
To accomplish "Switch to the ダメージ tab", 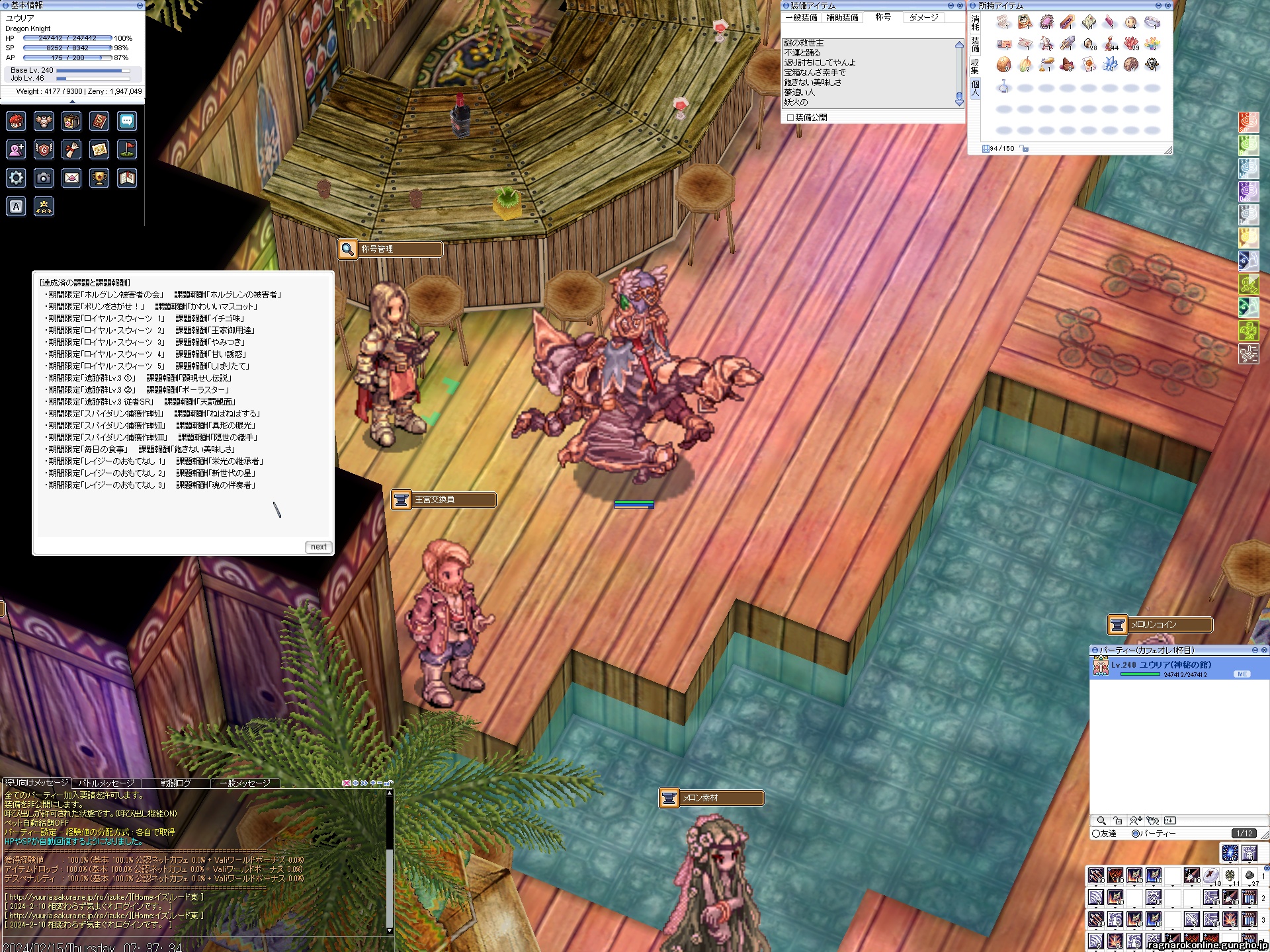I will point(924,17).
